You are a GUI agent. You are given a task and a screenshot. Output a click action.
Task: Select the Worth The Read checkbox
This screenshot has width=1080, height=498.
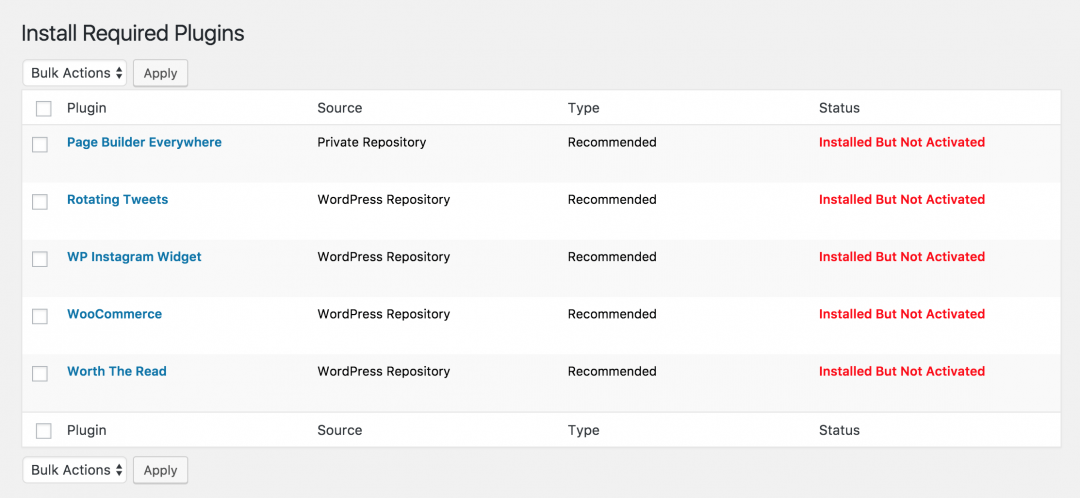click(x=40, y=373)
